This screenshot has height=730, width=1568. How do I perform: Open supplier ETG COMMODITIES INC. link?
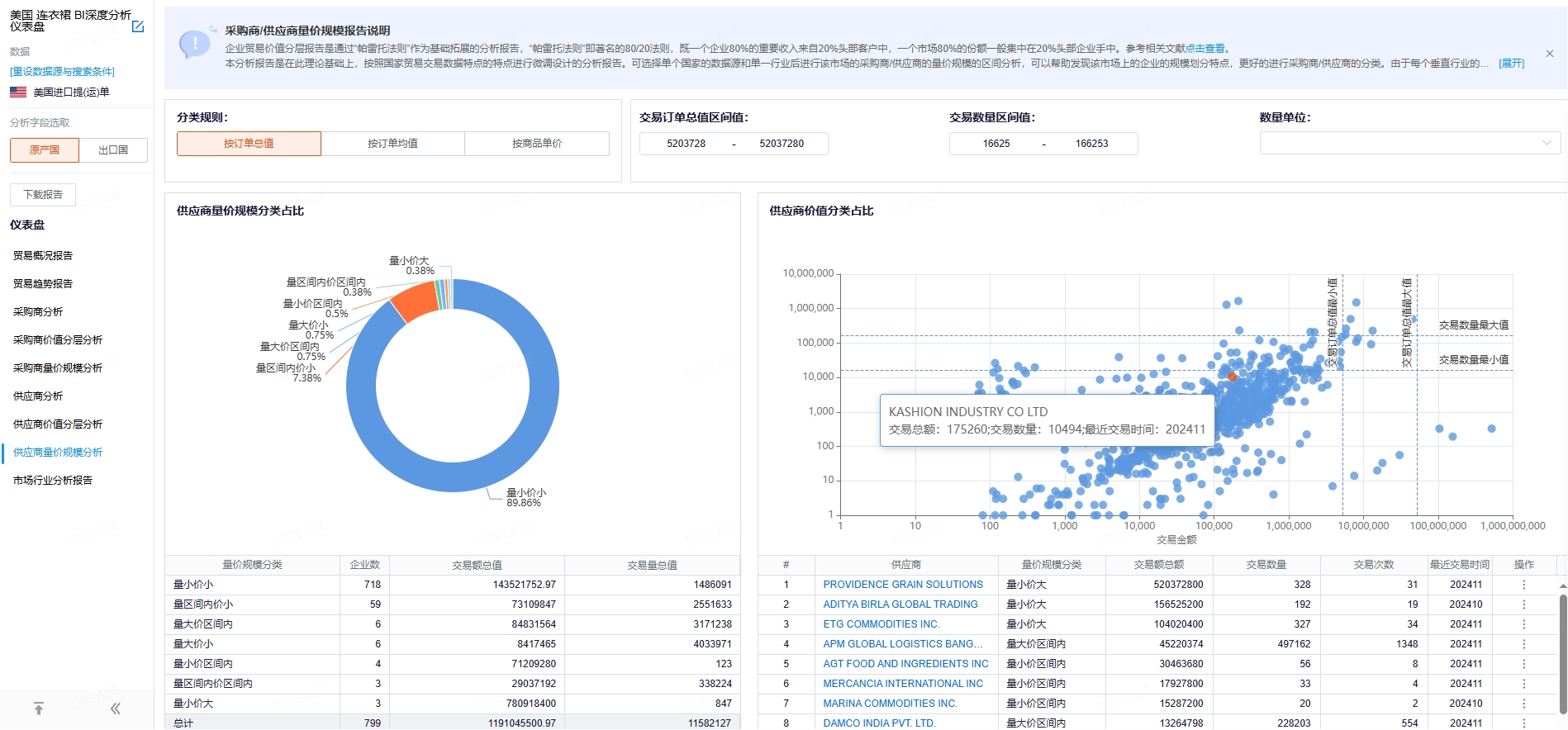pyautogui.click(x=881, y=624)
